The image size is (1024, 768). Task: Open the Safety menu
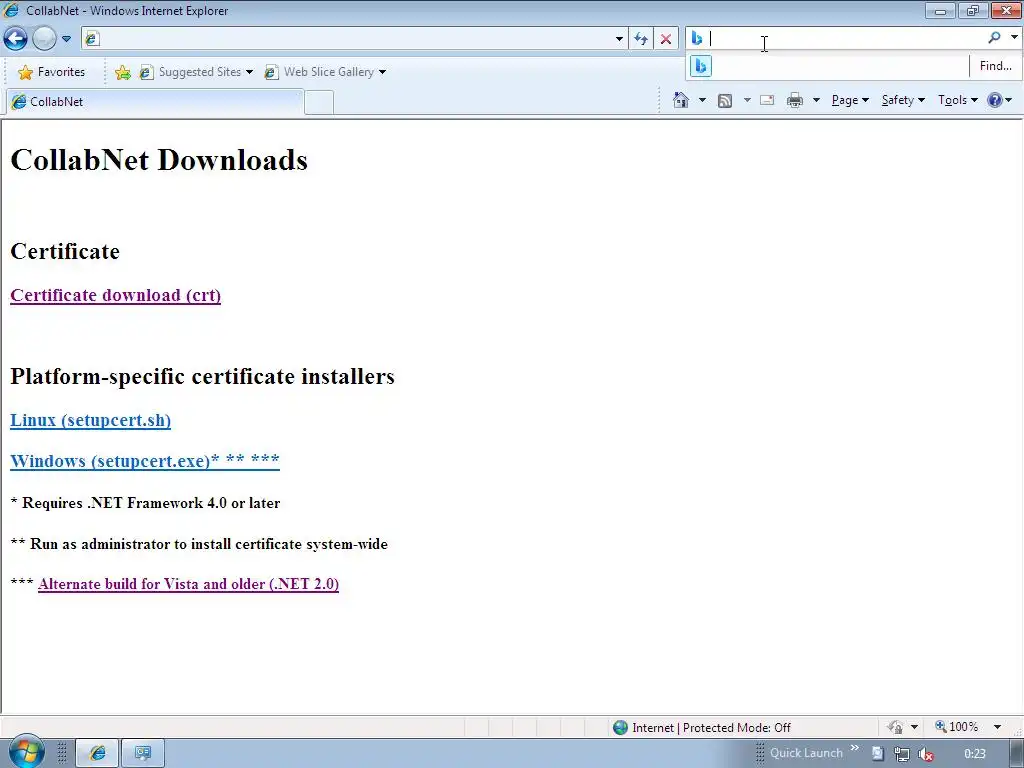903,100
